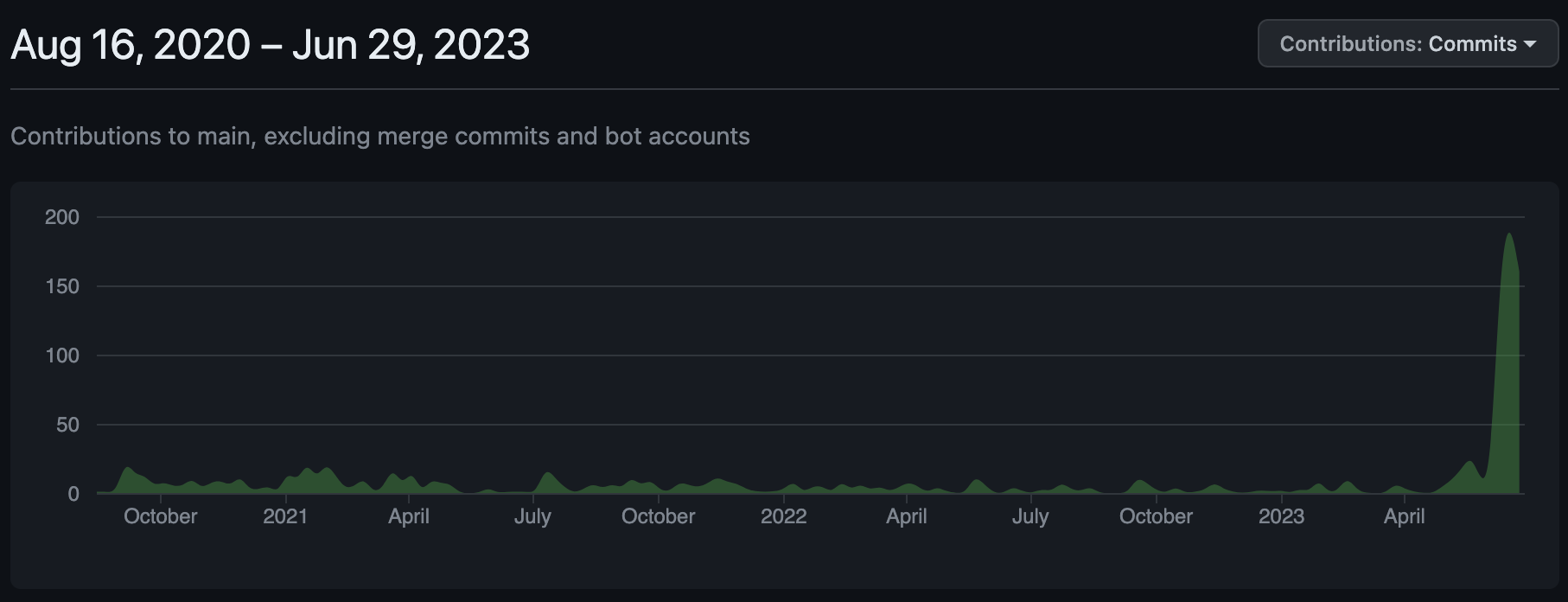This screenshot has height=602, width=1568.
Task: Click the 'Contributions to main' description text
Action: (380, 136)
